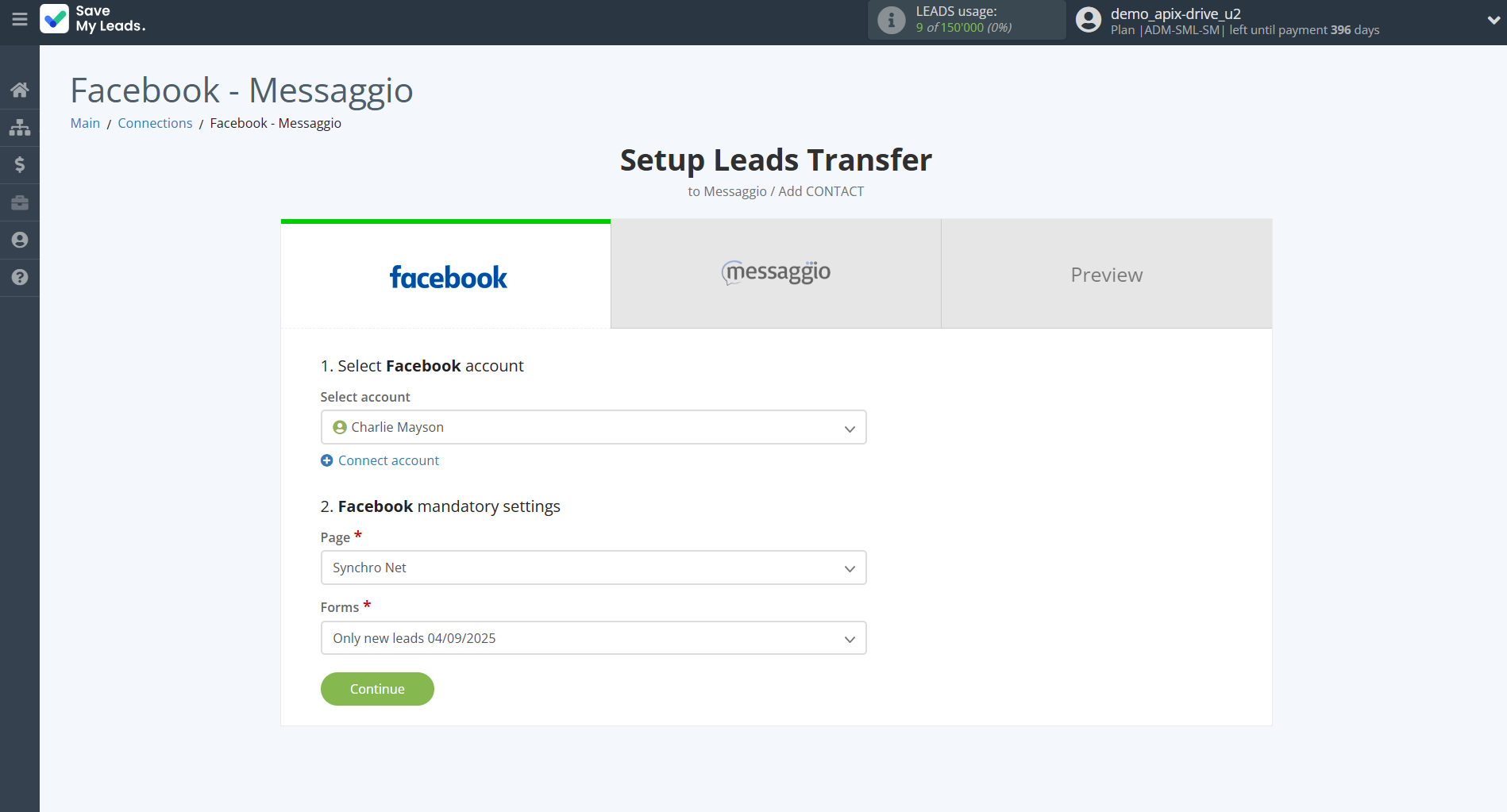Switch to the Preview tab
1507x812 pixels.
pyautogui.click(x=1106, y=275)
